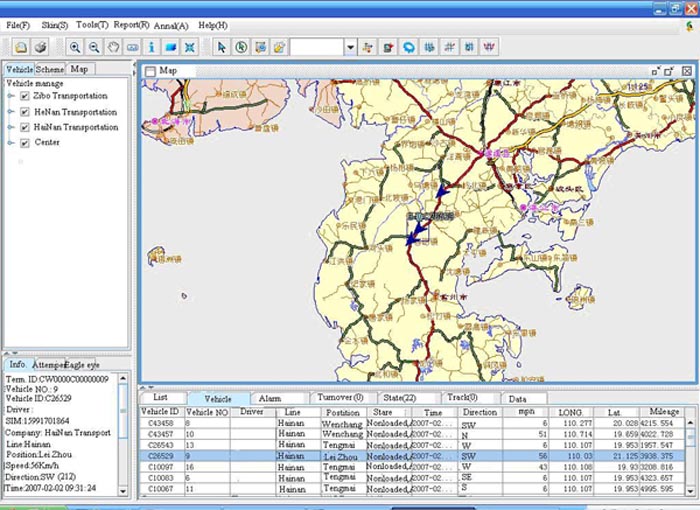
Task: Toggle the Center checkbox
Action: (x=25, y=142)
